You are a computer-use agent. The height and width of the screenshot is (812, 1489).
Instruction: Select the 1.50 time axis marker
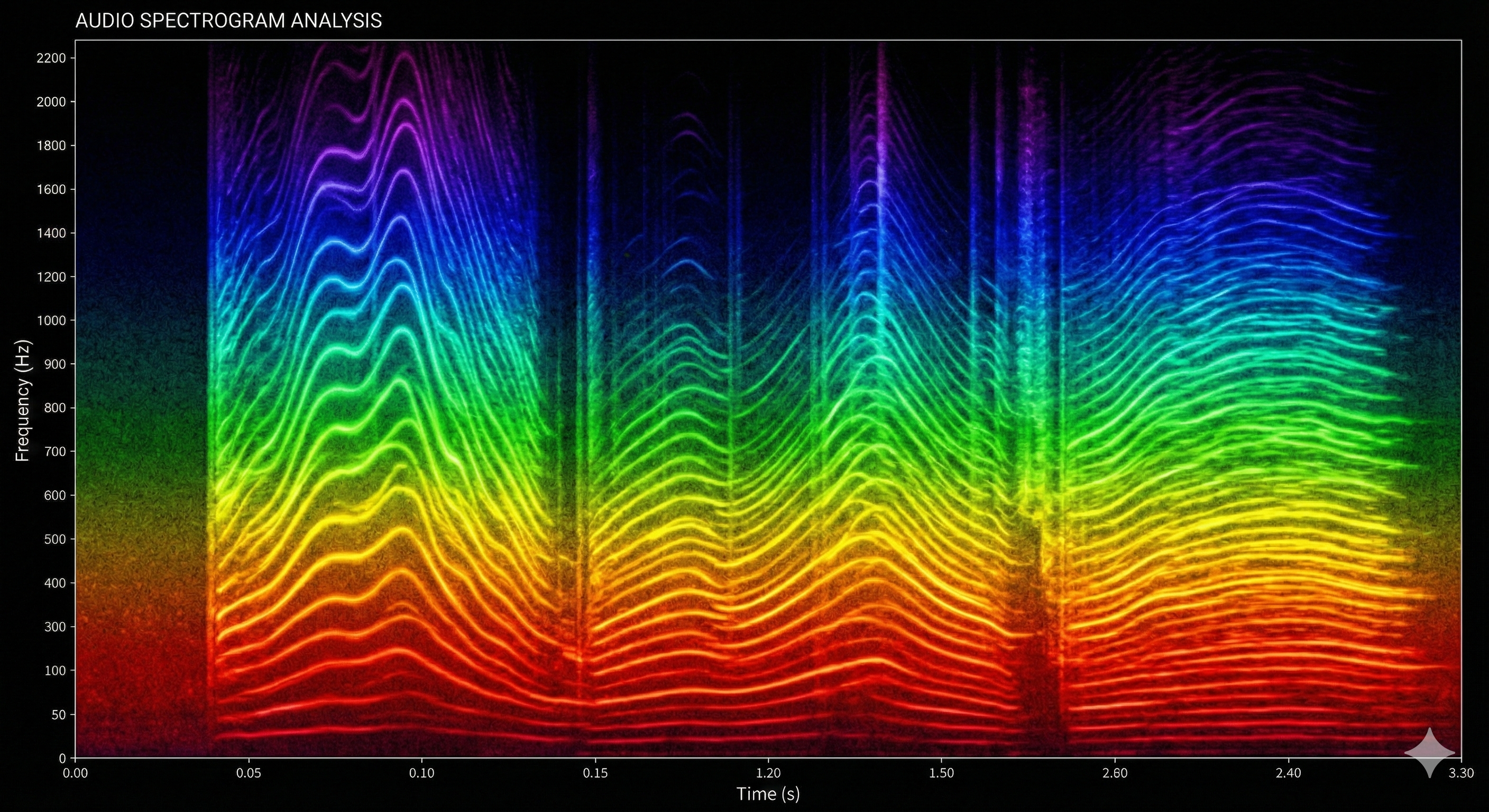click(942, 773)
